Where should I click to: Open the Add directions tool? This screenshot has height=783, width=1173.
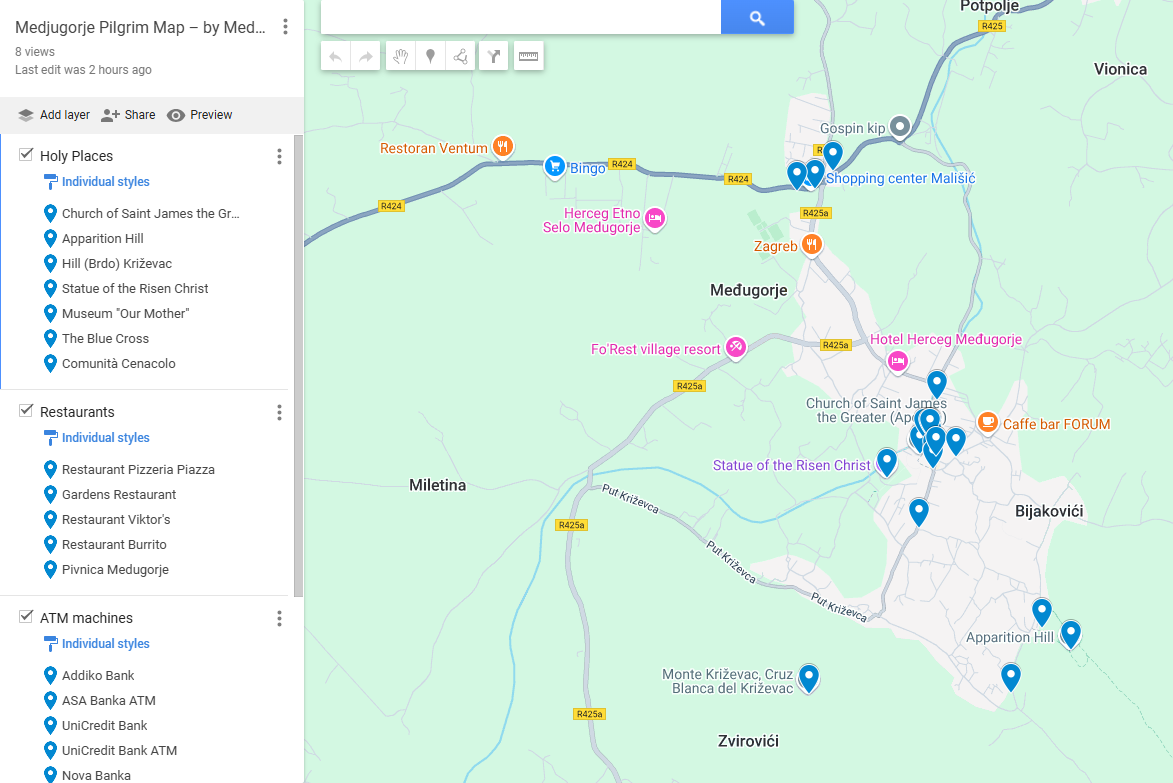coord(494,56)
